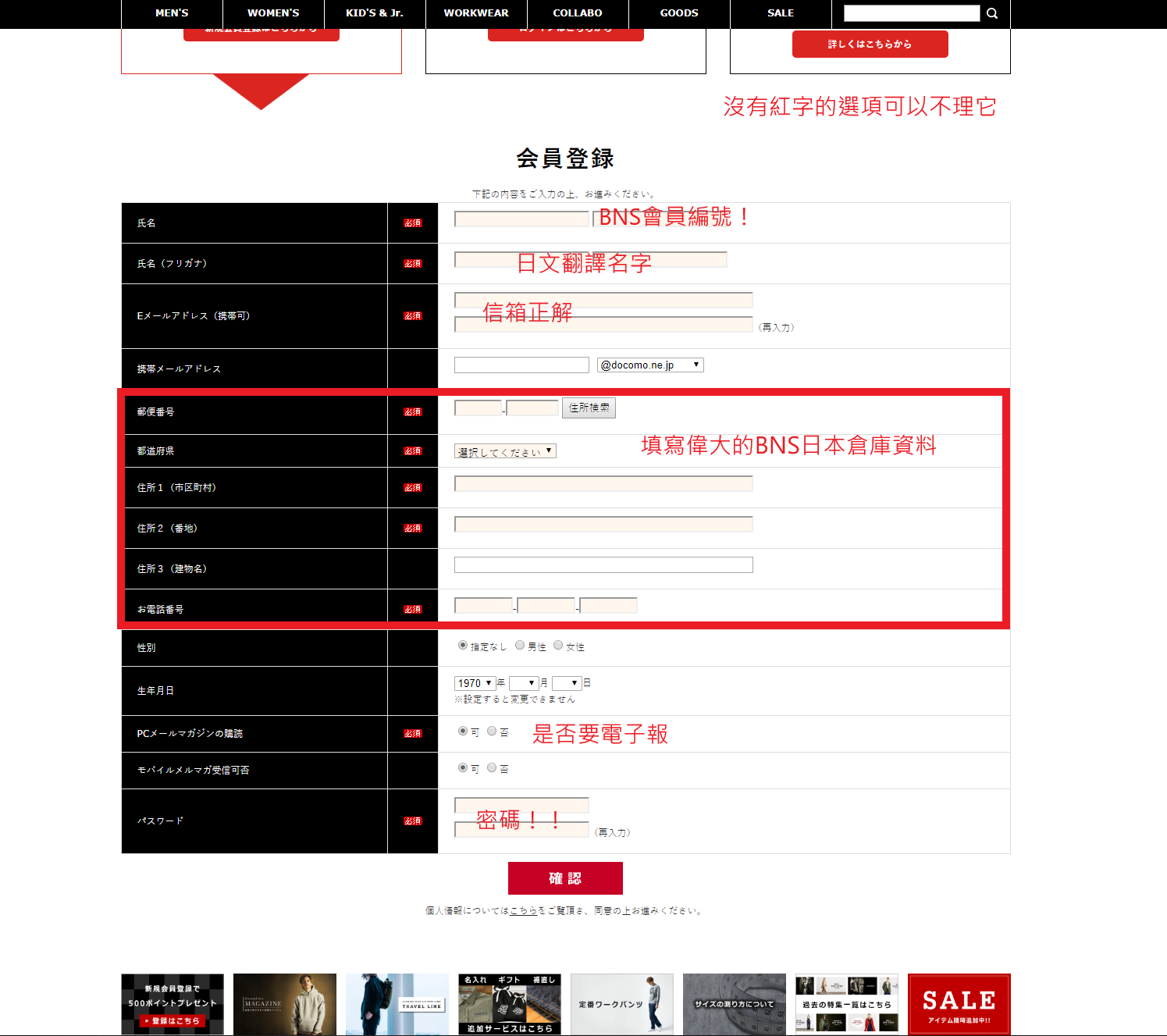Viewport: 1167px width, 1036px height.
Task: Open the @docomo.ne.jp mobile domain dropdown
Action: point(650,365)
